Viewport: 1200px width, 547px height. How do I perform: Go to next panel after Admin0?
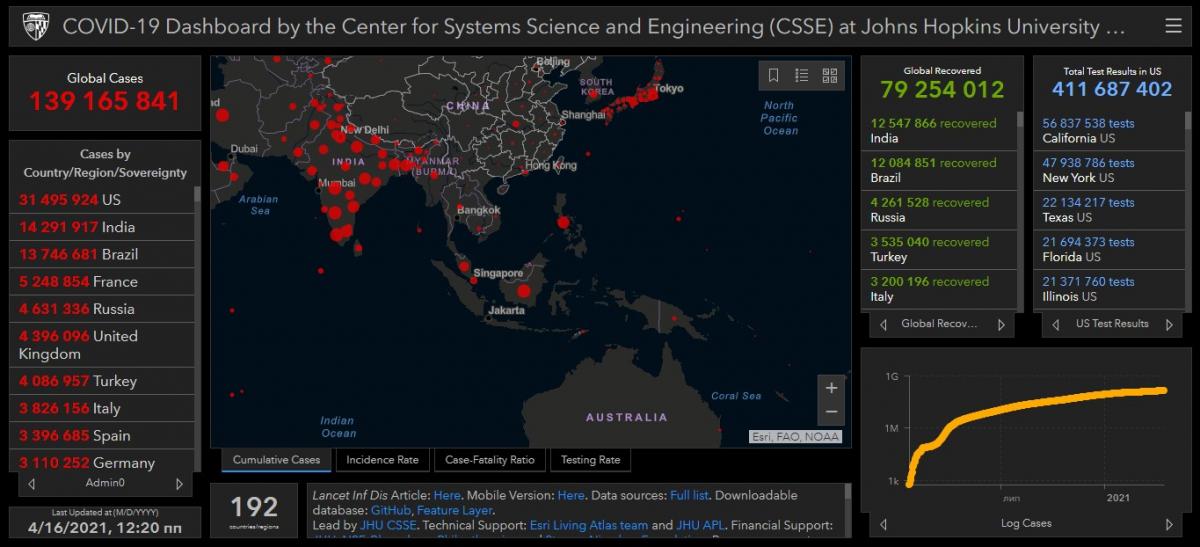click(179, 484)
